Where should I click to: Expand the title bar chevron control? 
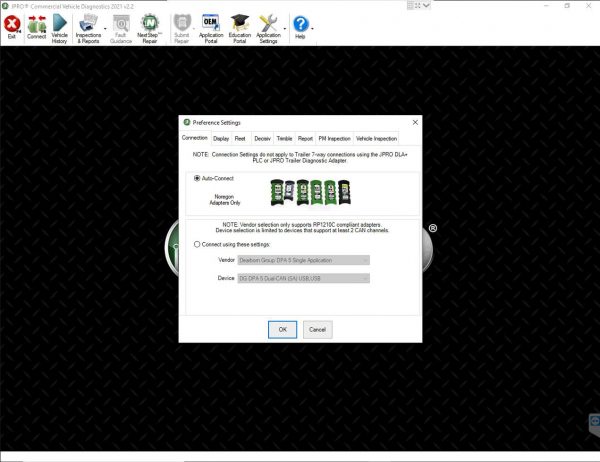426,5
